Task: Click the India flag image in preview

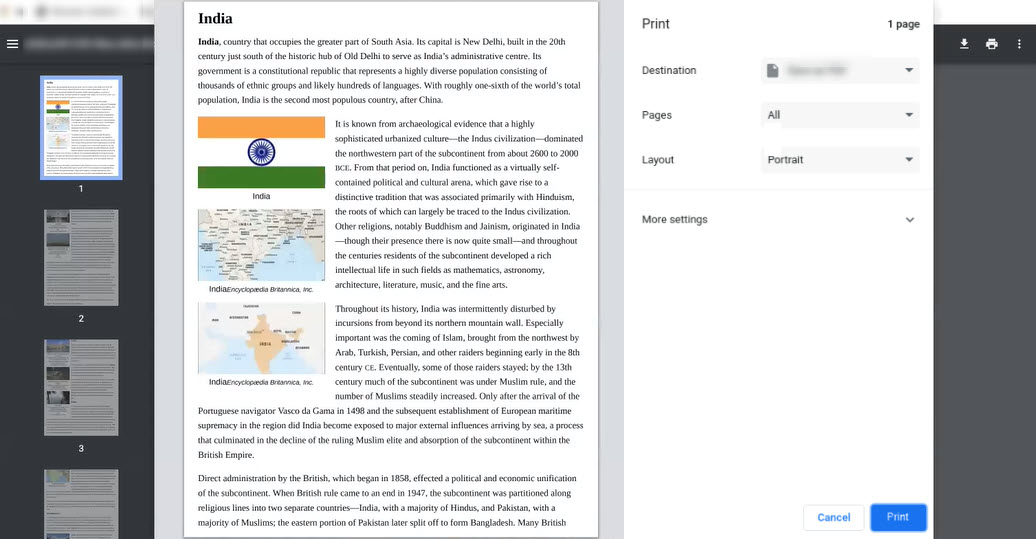Action: (x=261, y=152)
